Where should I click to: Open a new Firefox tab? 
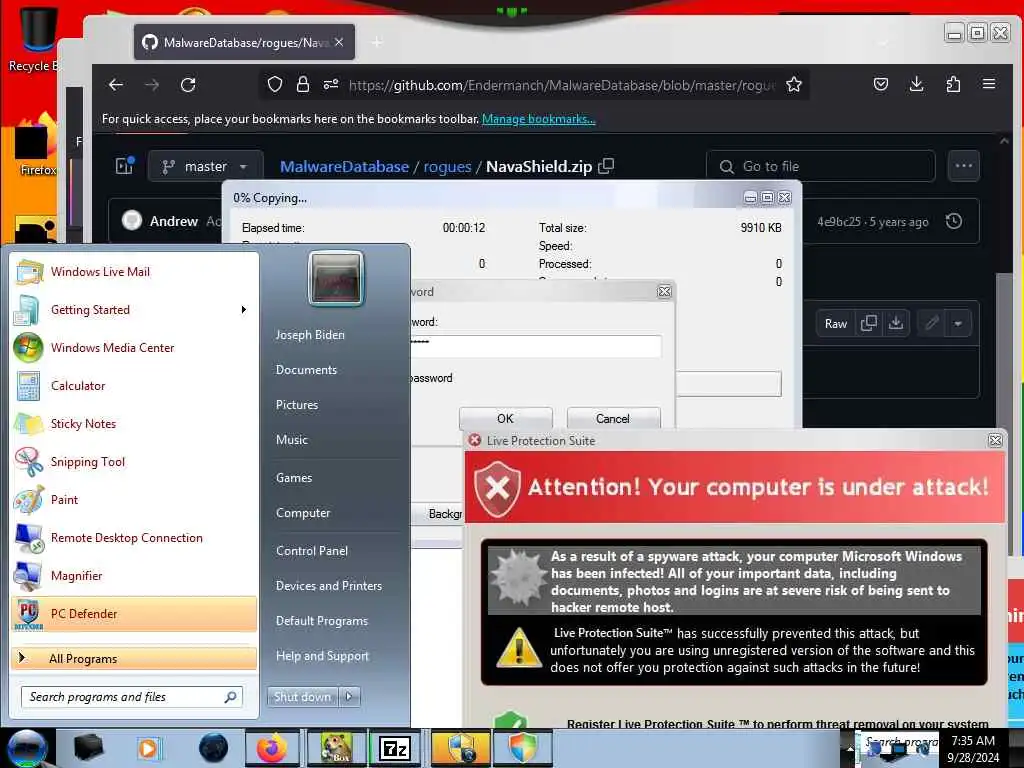(377, 42)
